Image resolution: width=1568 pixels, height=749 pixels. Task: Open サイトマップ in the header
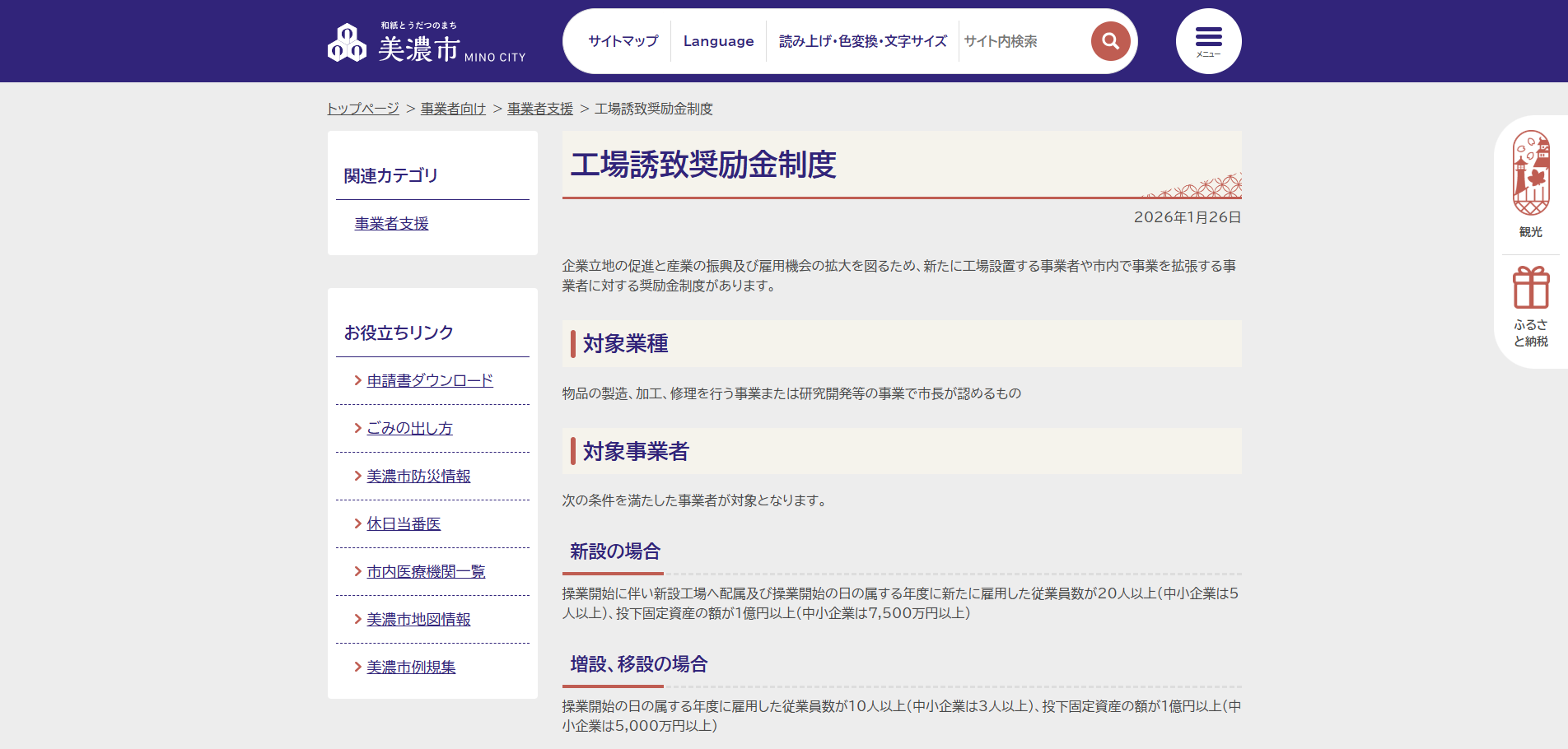click(x=623, y=41)
